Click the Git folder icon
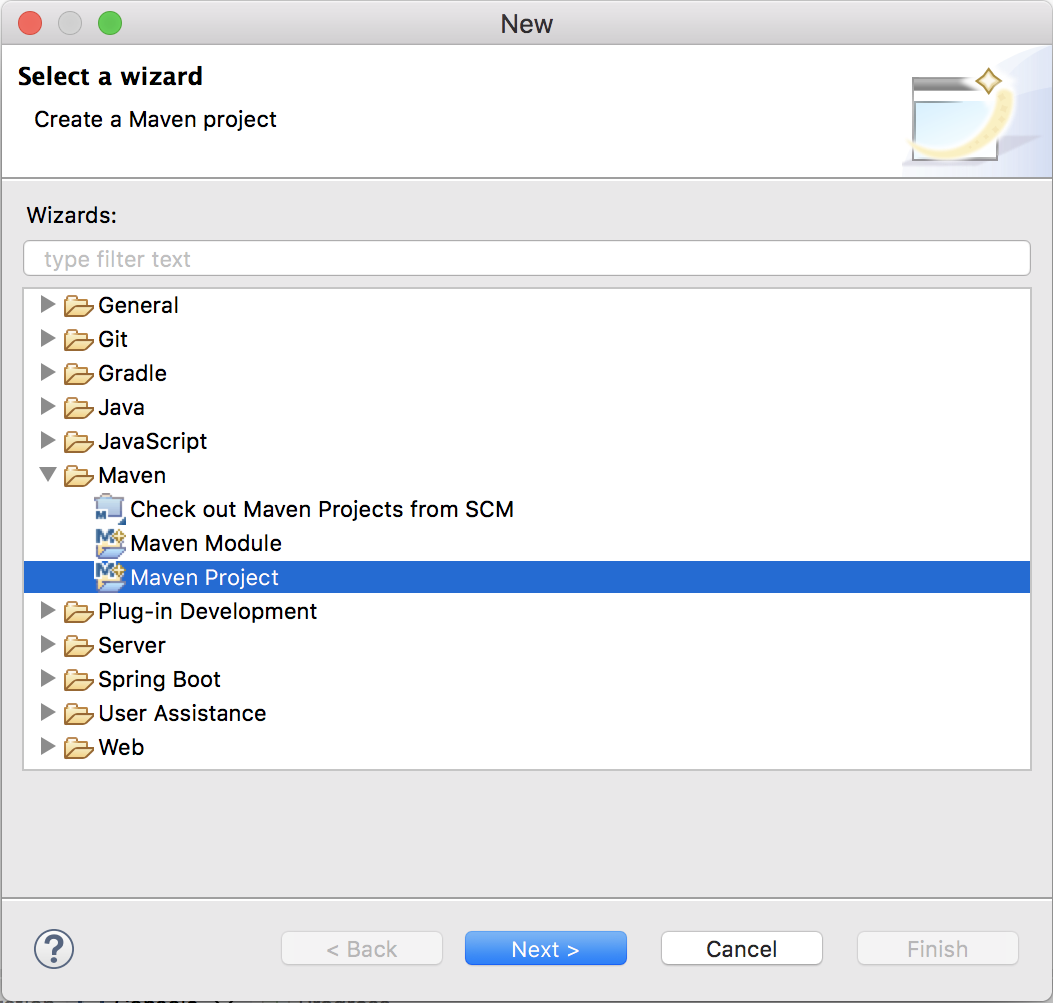Image resolution: width=1053 pixels, height=1003 pixels. click(79, 340)
